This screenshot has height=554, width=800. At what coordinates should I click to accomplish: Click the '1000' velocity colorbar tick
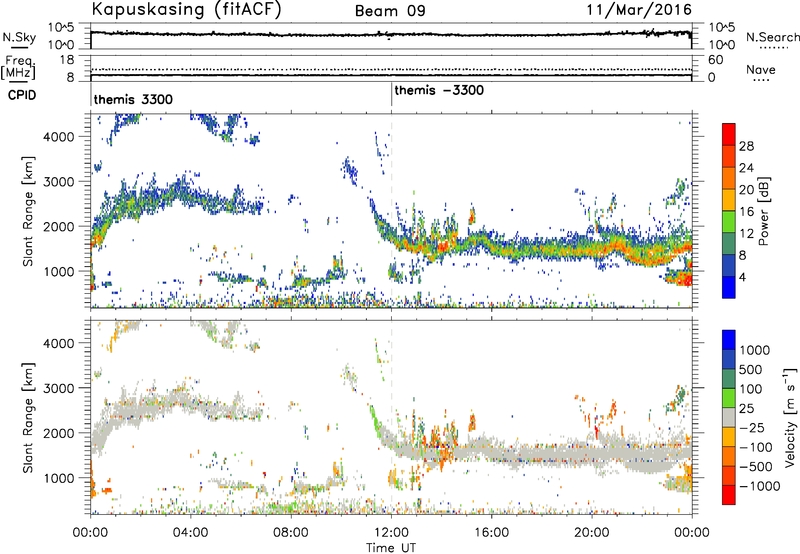(x=754, y=350)
